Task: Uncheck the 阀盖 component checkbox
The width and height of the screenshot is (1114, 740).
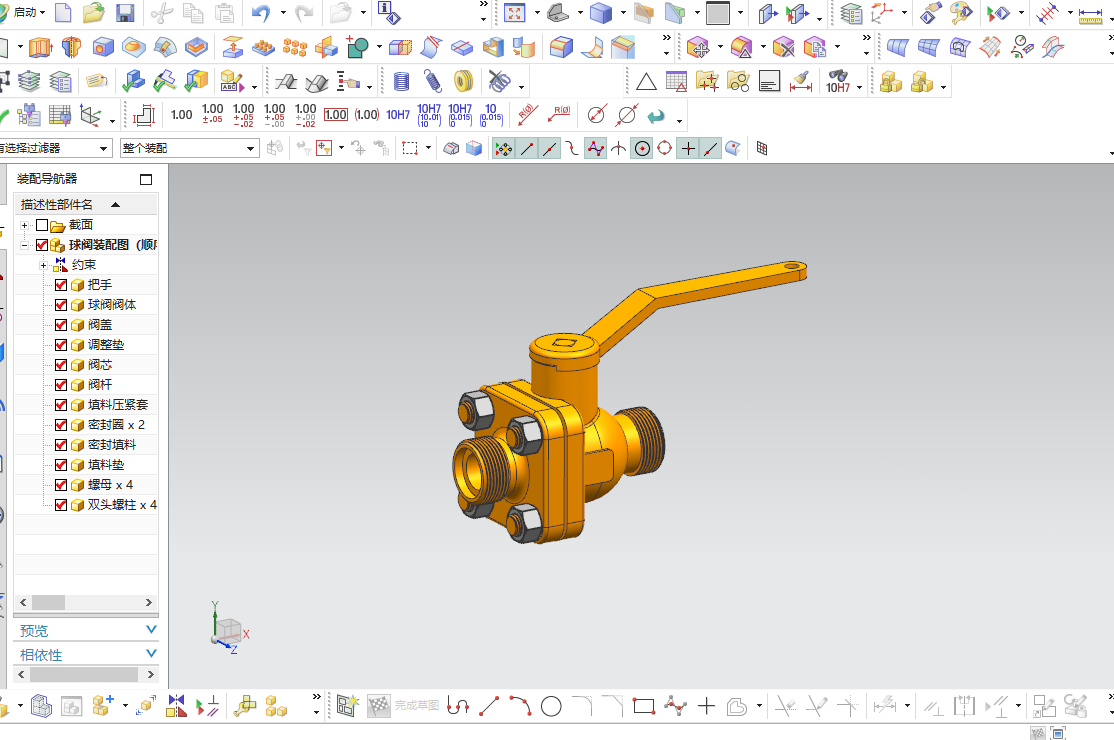Action: point(61,325)
